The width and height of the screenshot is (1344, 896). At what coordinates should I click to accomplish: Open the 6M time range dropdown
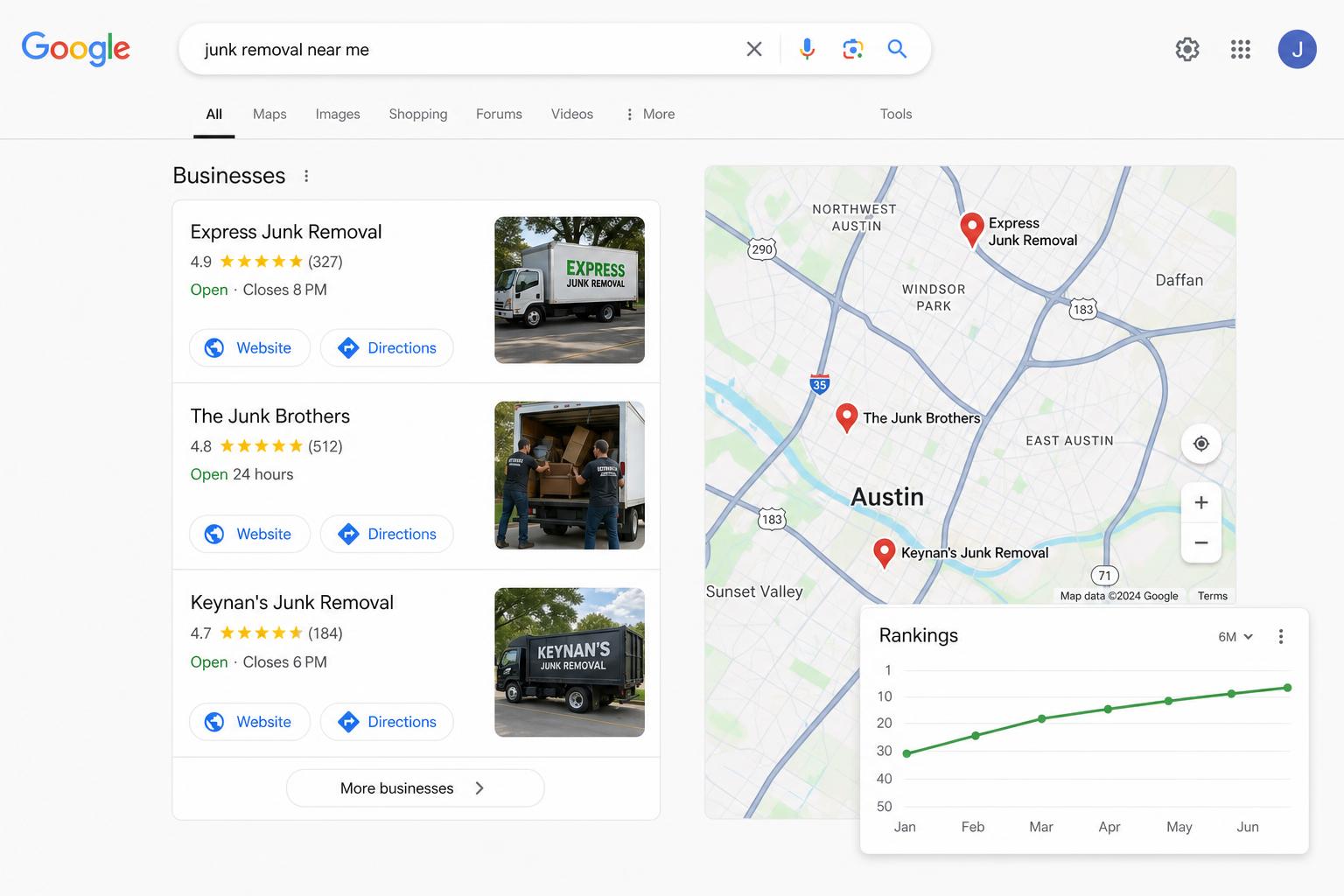1235,637
